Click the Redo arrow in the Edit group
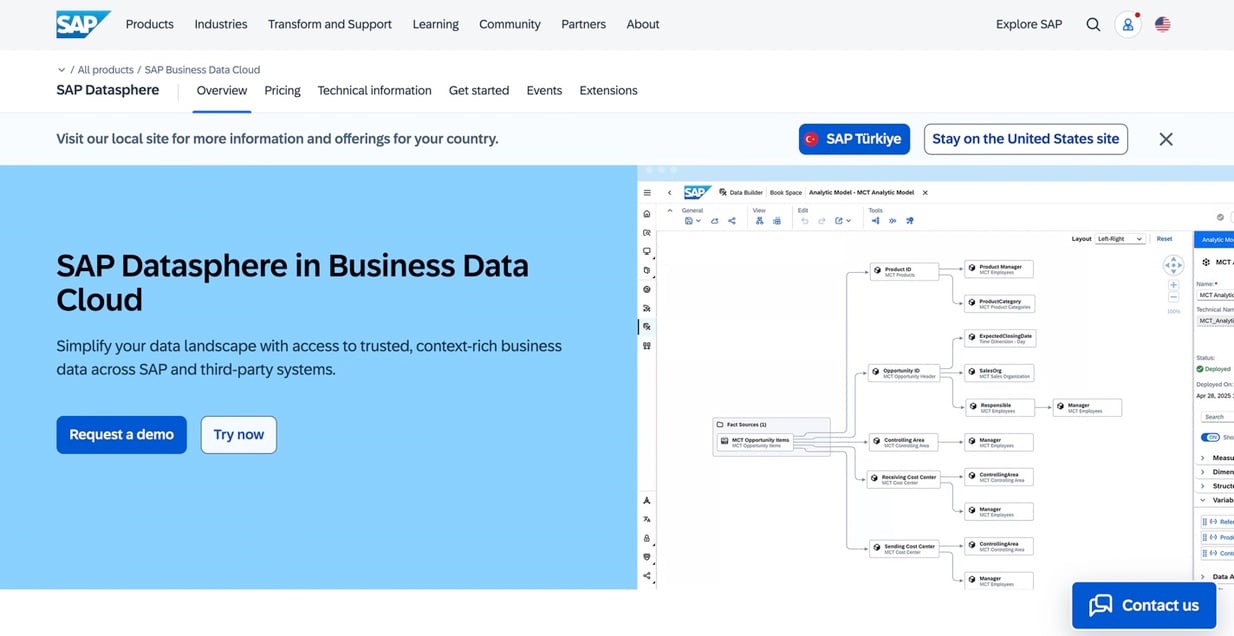 click(x=822, y=221)
